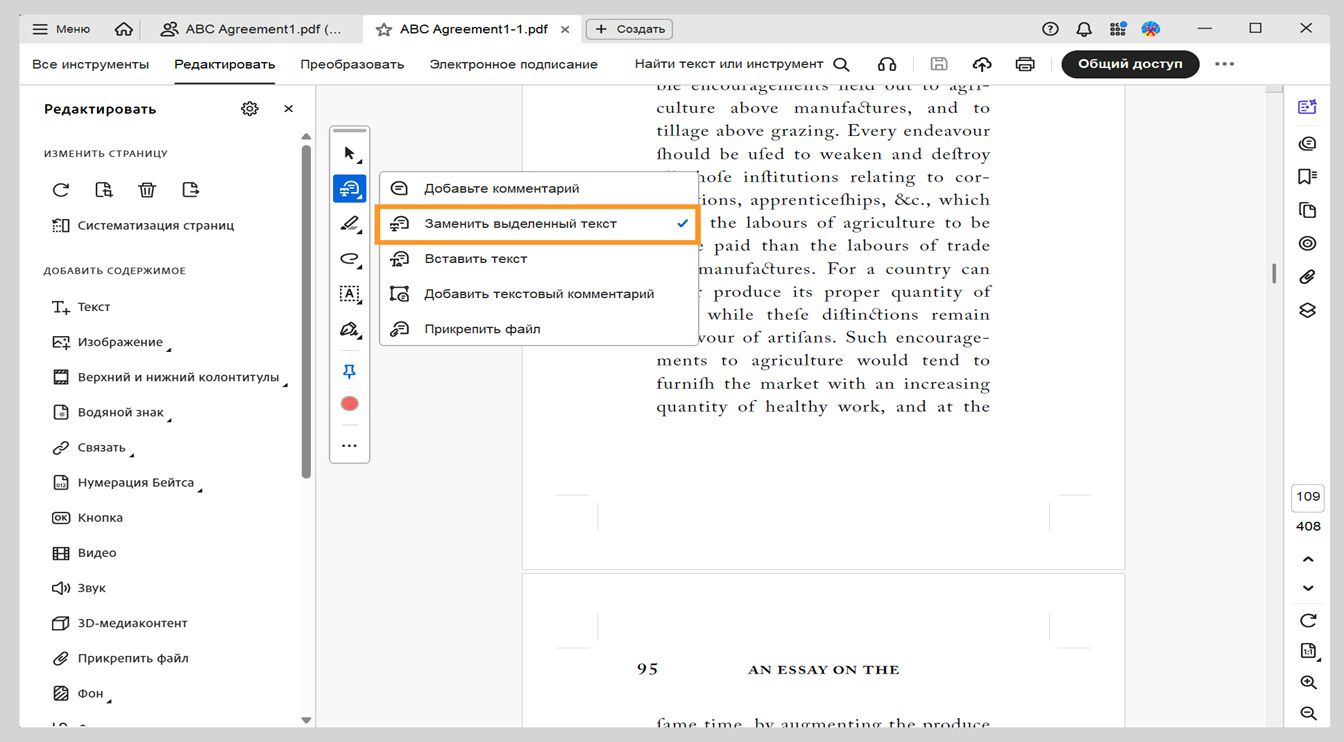The width and height of the screenshot is (1344, 742).
Task: Go to previous page up chevron
Action: [1308, 559]
